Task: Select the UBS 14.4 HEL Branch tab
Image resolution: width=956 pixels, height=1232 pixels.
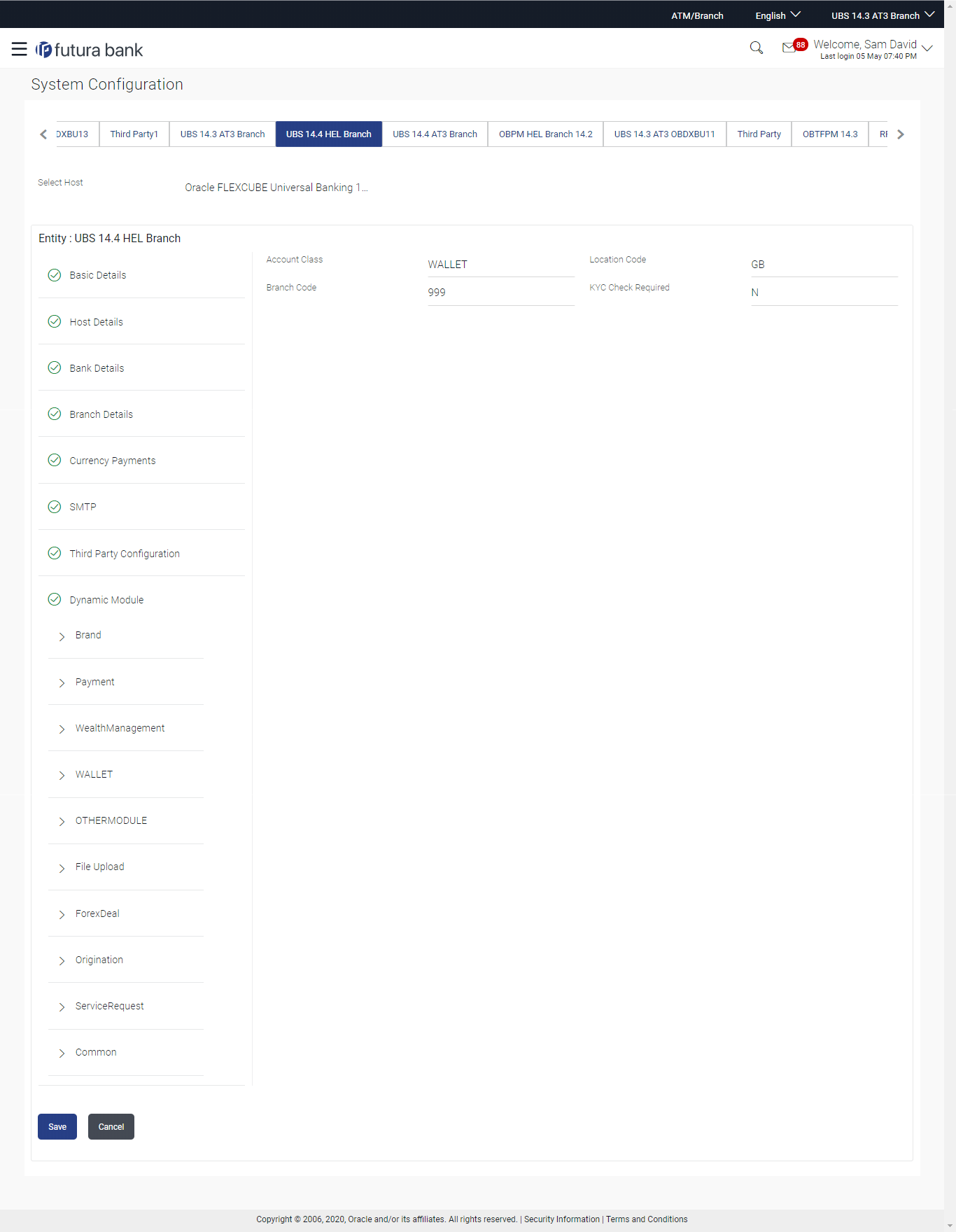Action: (329, 134)
